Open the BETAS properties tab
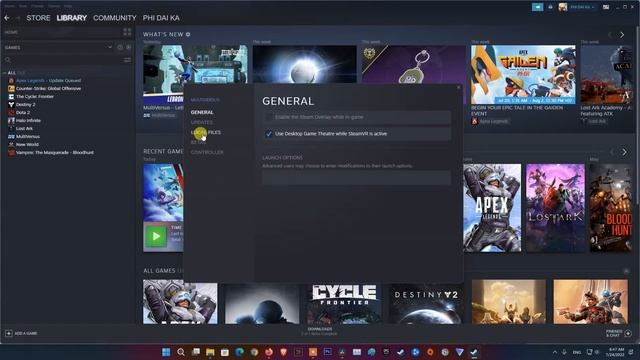The image size is (640, 360). coord(198,142)
